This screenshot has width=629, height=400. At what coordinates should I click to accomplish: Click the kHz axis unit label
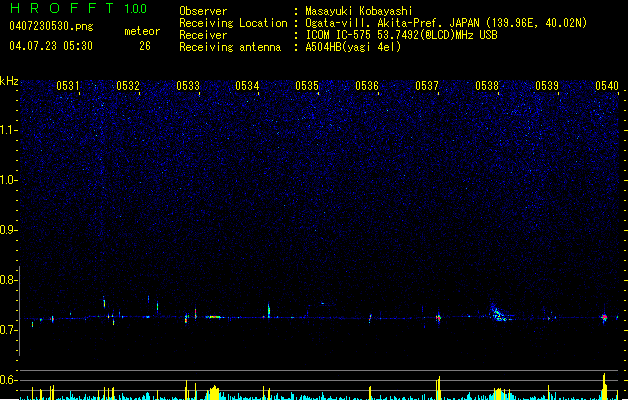tap(9, 81)
